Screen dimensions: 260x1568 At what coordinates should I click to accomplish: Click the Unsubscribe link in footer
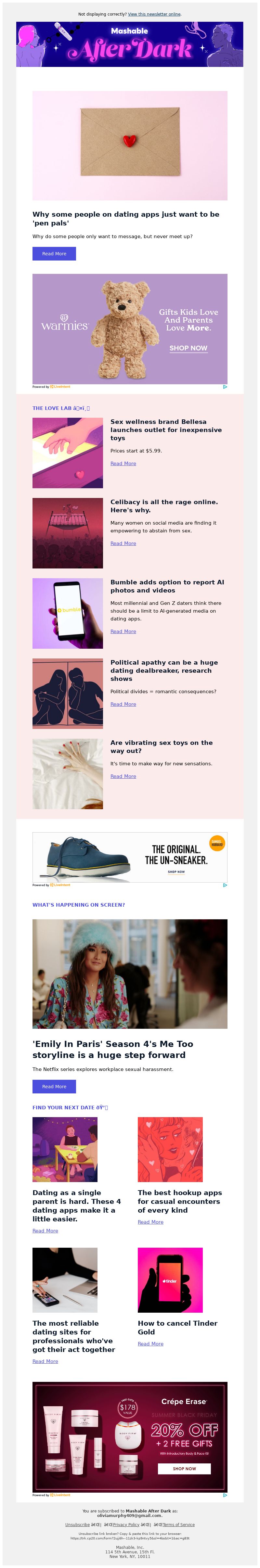[77, 1525]
